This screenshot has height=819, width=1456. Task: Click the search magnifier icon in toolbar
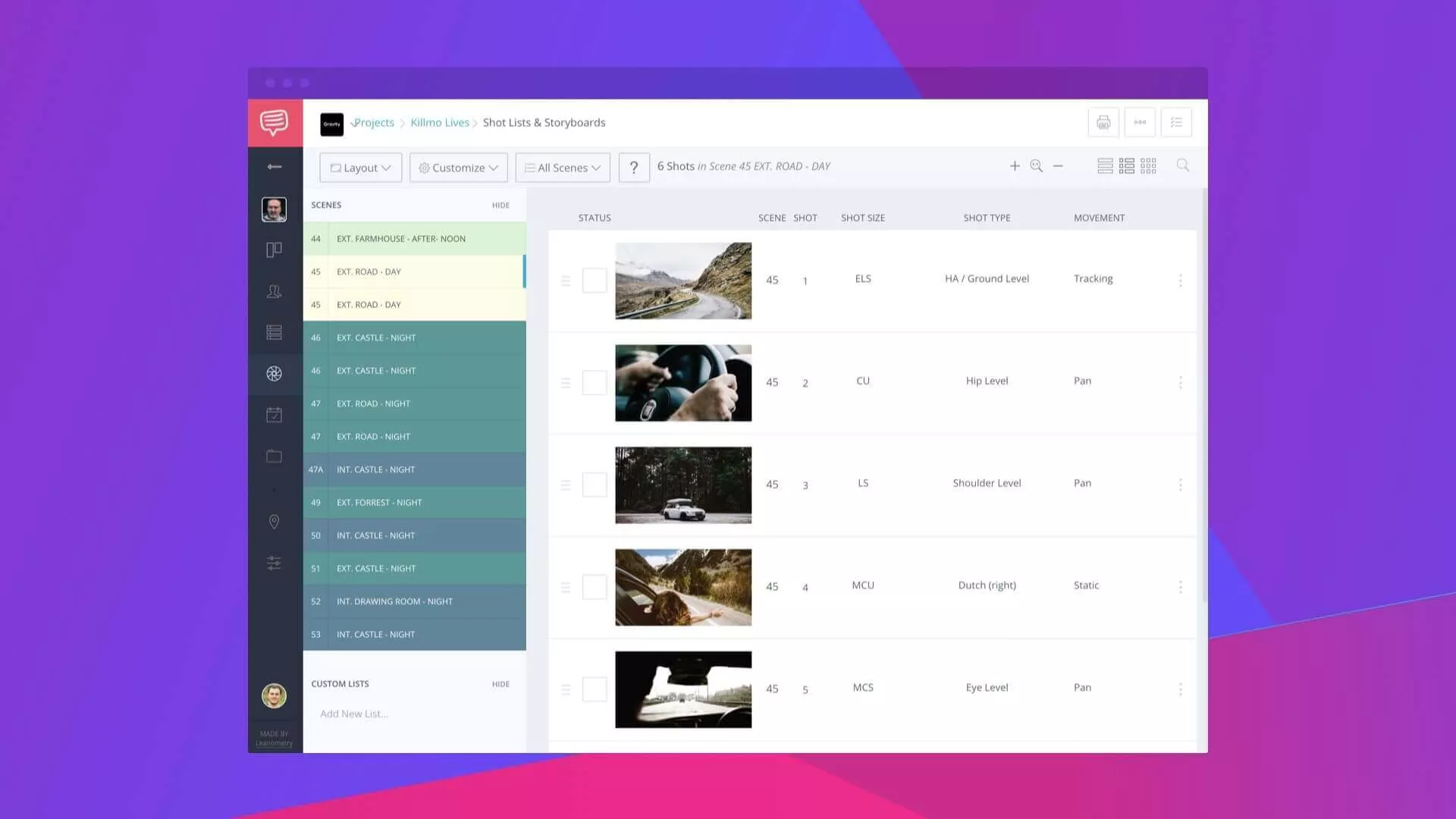[x=1182, y=165]
